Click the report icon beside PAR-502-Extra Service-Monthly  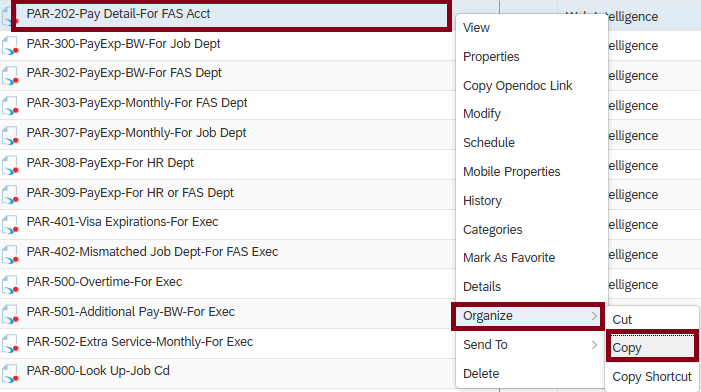(x=10, y=344)
